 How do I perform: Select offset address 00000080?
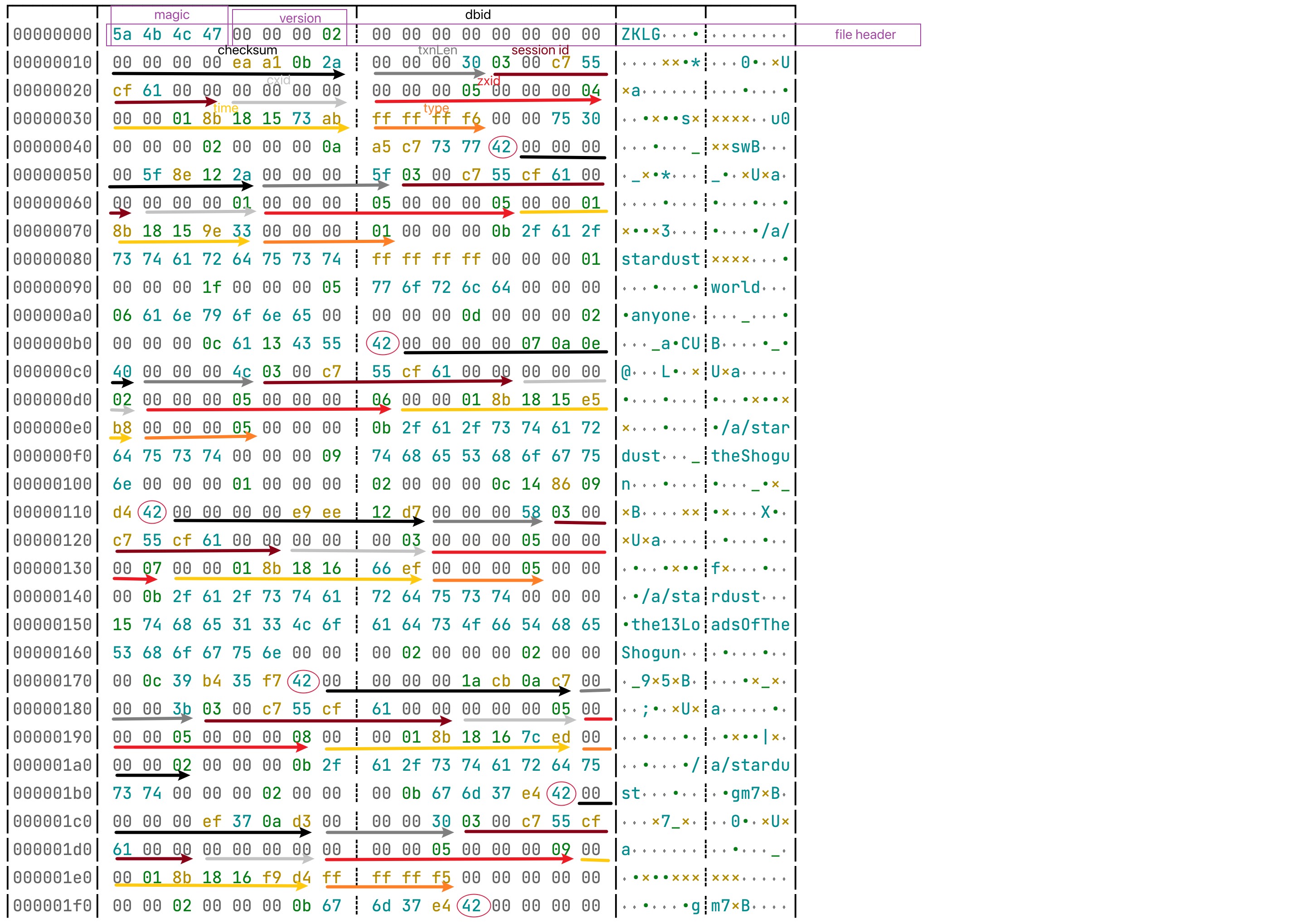pyautogui.click(x=52, y=259)
